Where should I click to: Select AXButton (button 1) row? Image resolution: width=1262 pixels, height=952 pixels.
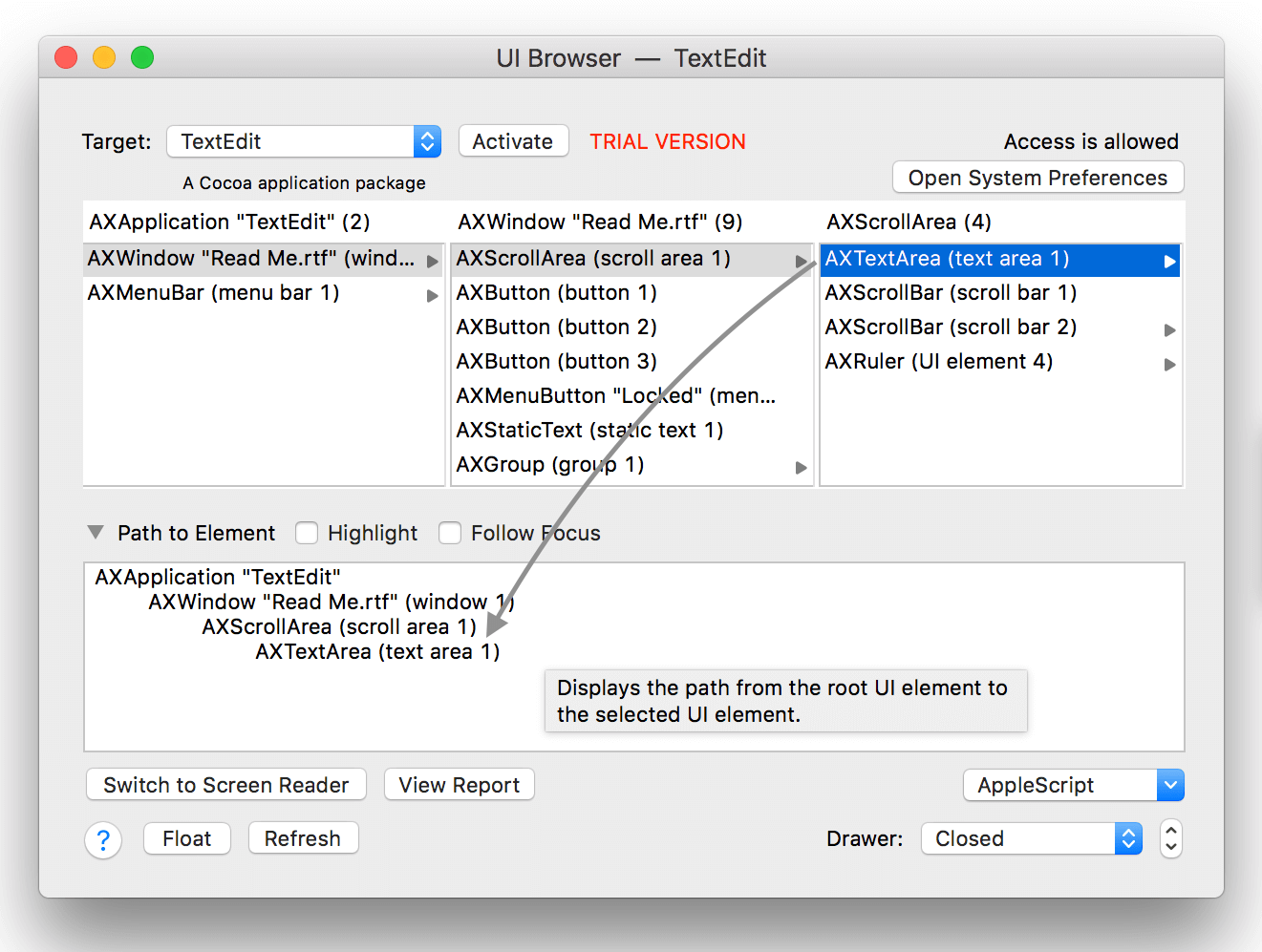(632, 293)
